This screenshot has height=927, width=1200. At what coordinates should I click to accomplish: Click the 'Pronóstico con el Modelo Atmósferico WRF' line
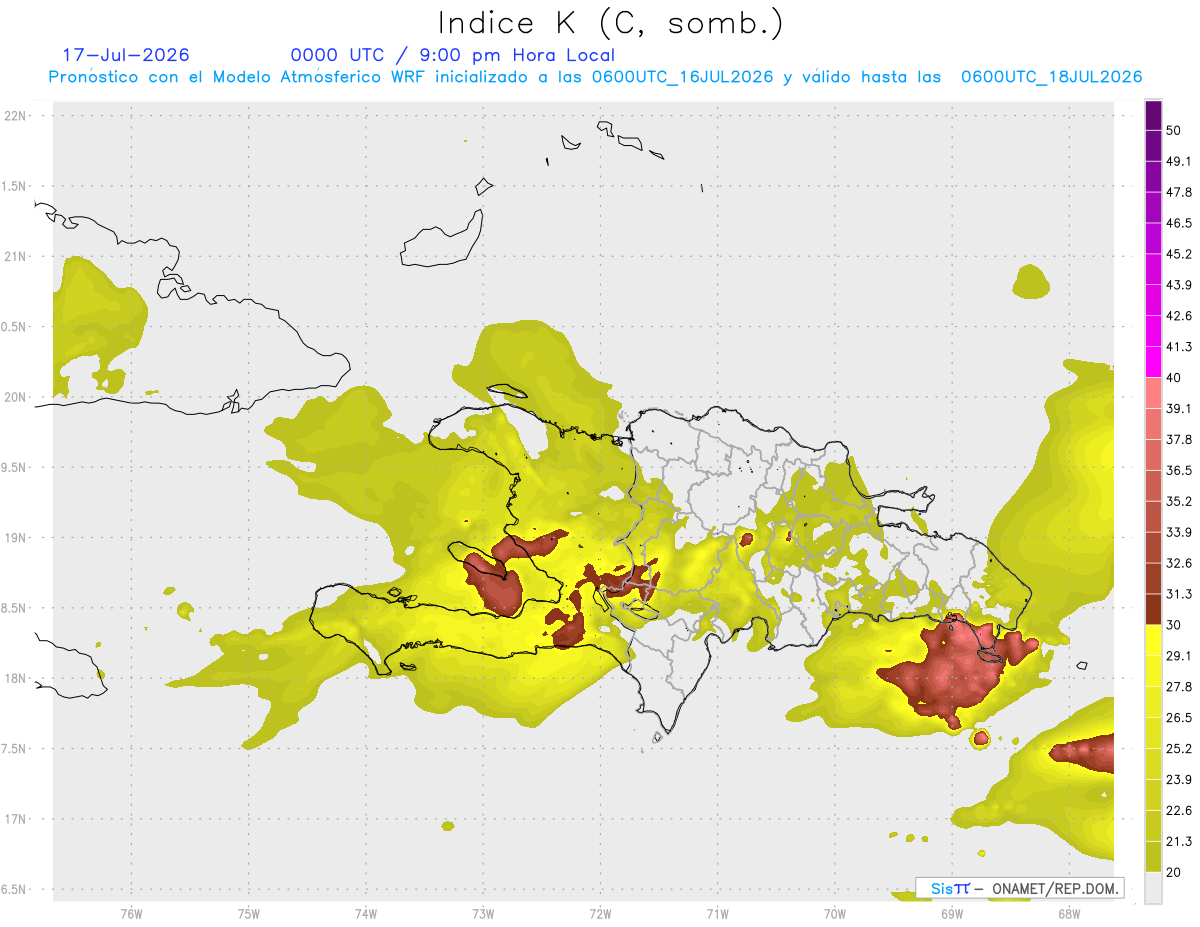(594, 77)
